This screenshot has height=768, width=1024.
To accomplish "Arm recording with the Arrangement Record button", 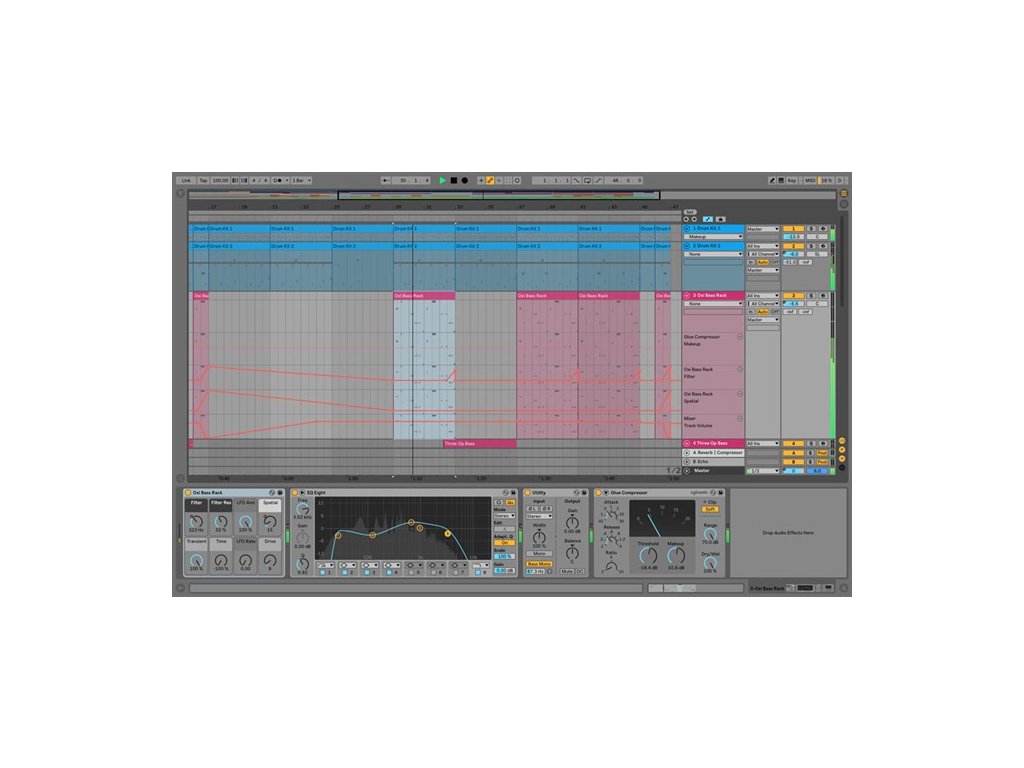I will 464,180.
